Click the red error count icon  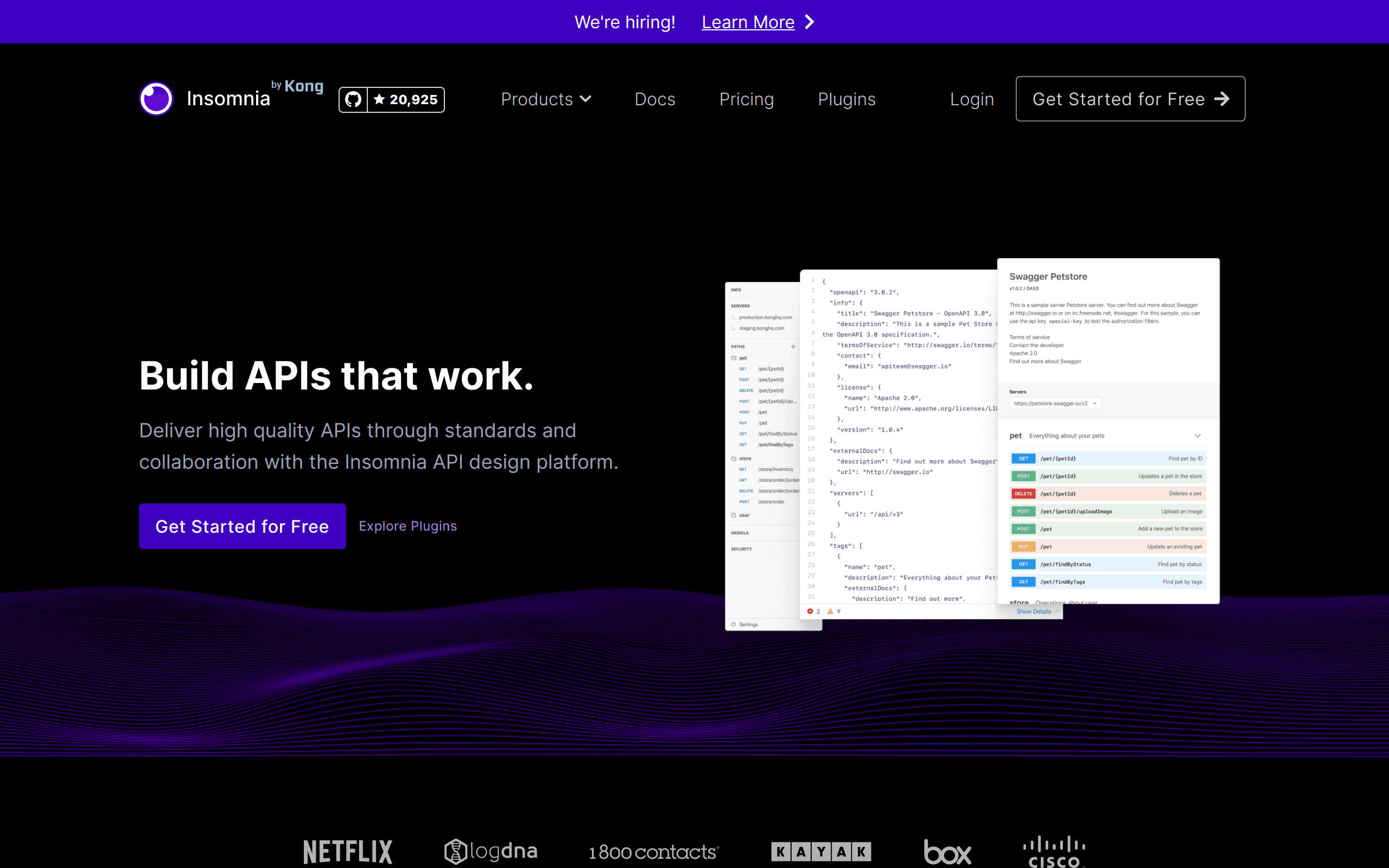click(x=810, y=611)
